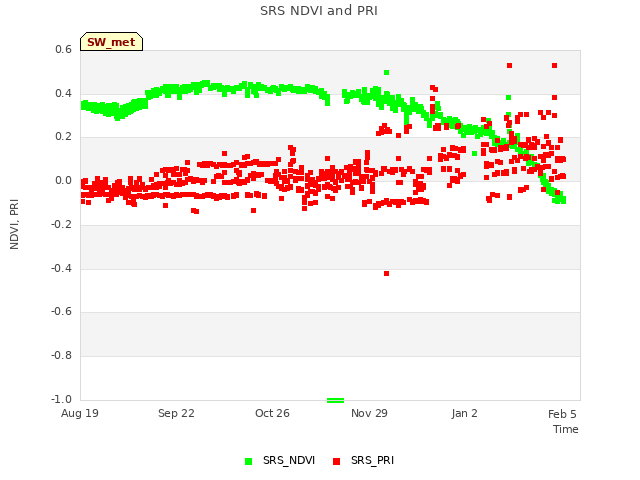Click the Sep 22 x-axis tick label
This screenshot has width=640, height=480.
pos(176,413)
